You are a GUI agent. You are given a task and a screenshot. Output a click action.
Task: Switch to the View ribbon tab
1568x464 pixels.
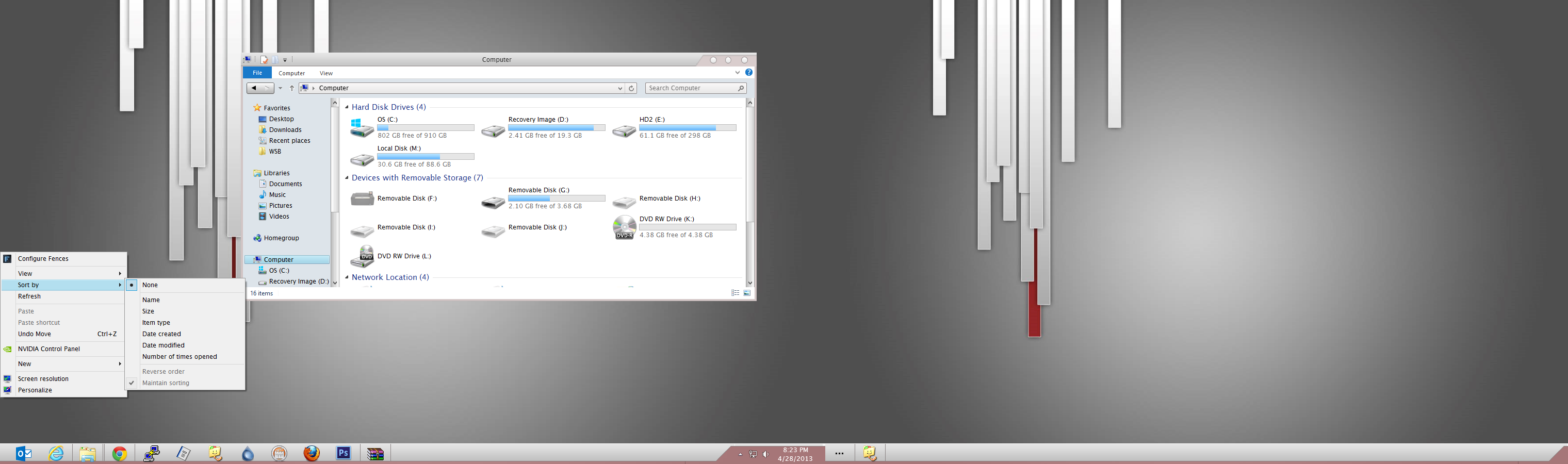[326, 72]
